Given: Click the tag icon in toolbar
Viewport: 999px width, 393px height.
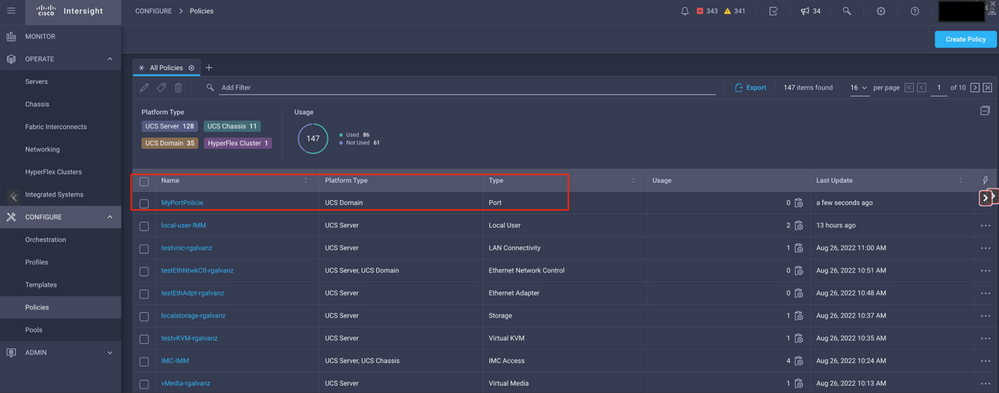Looking at the screenshot, I should (161, 87).
